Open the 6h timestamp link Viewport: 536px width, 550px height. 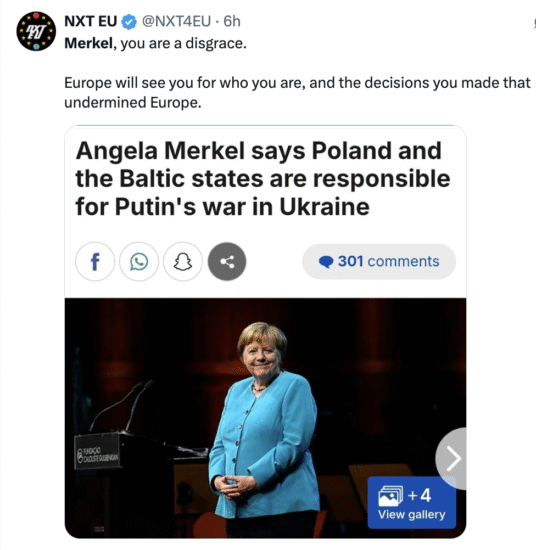pos(232,21)
